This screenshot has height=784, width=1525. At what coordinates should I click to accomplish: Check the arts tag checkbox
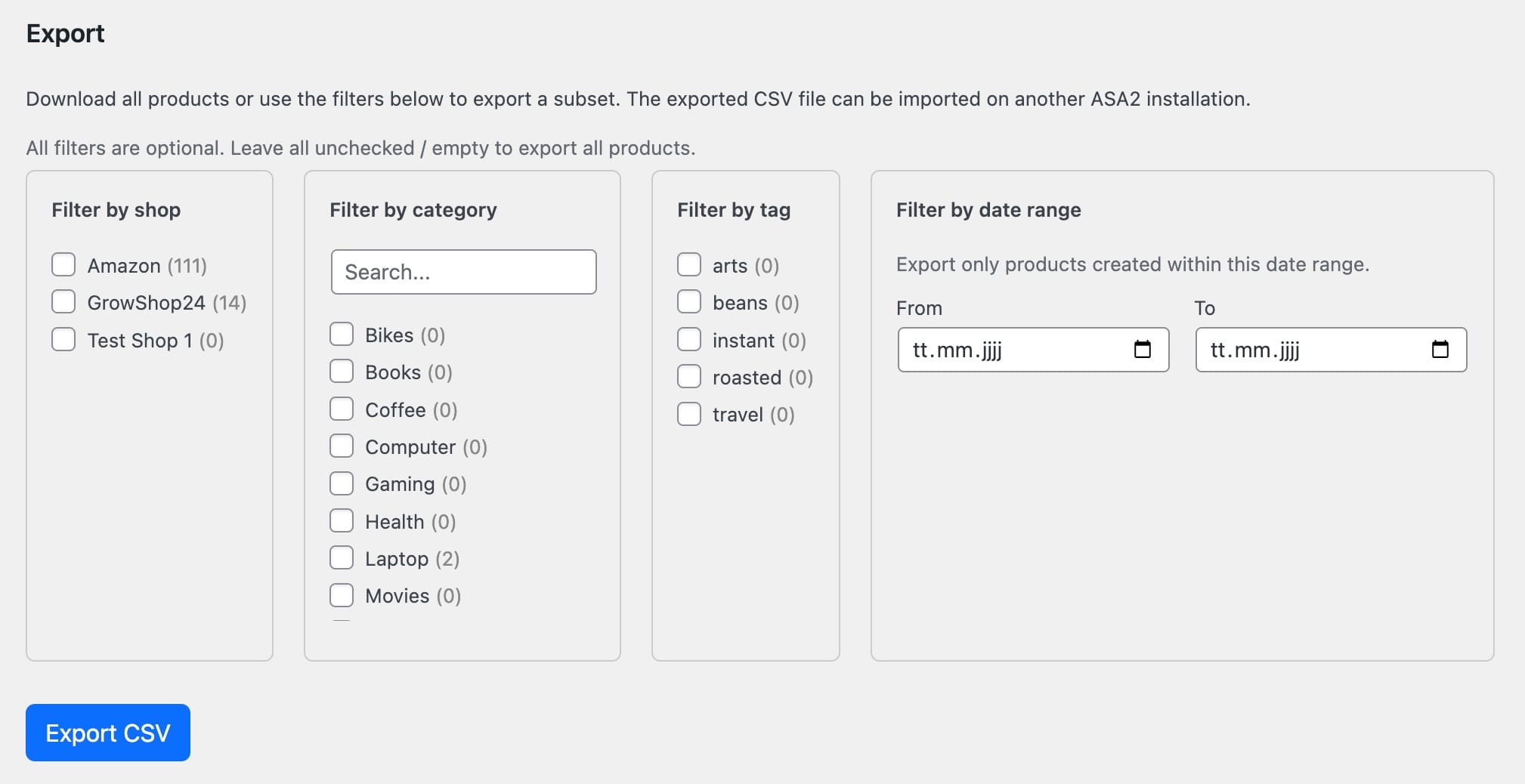tap(689, 265)
